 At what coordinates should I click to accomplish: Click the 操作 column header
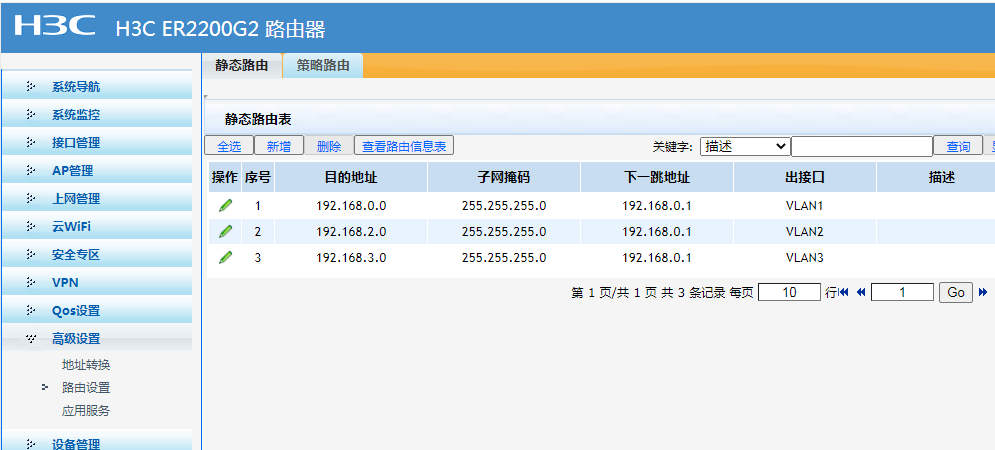click(x=225, y=177)
